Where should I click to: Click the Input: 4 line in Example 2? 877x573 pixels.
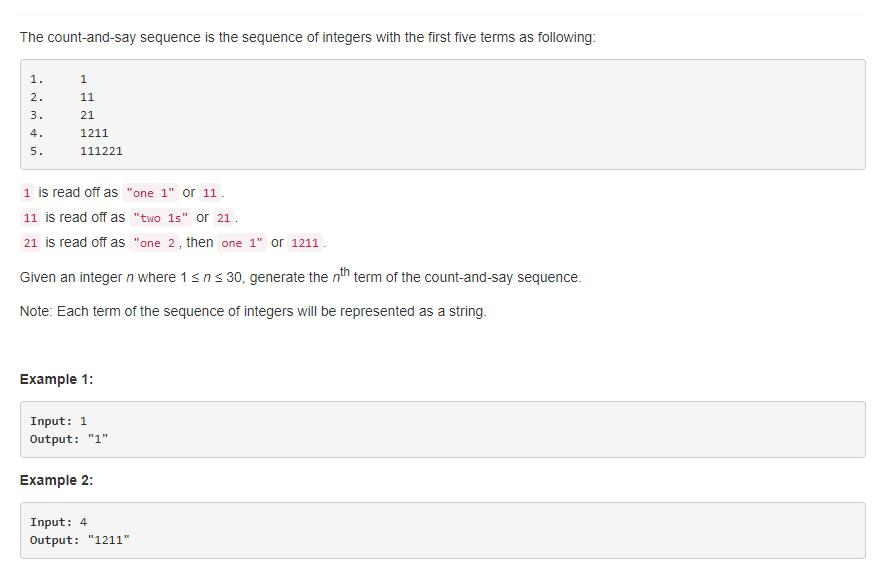(x=58, y=522)
